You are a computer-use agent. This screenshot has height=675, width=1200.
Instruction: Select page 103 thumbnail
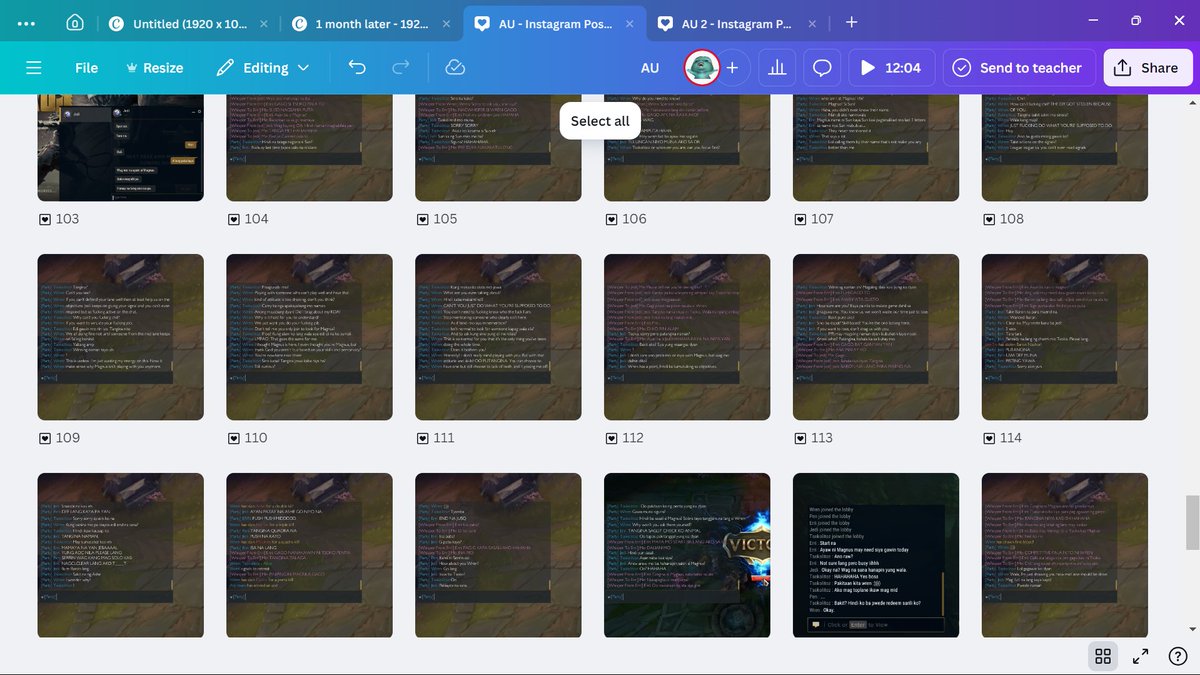[x=120, y=147]
